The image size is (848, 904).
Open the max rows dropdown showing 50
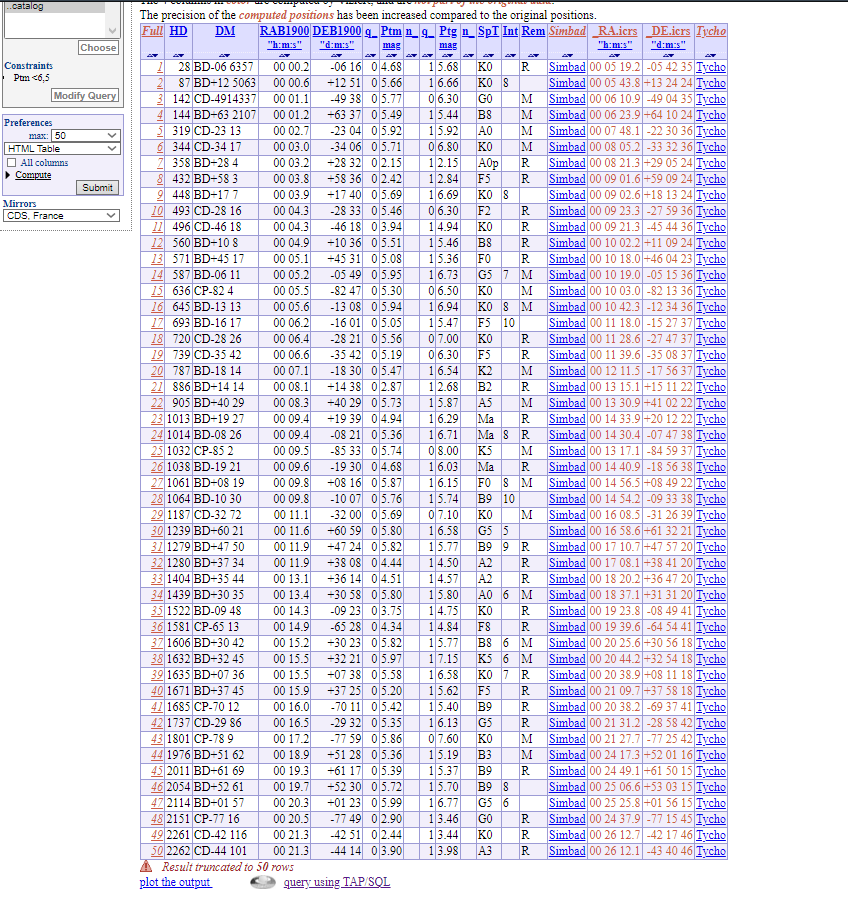click(85, 135)
